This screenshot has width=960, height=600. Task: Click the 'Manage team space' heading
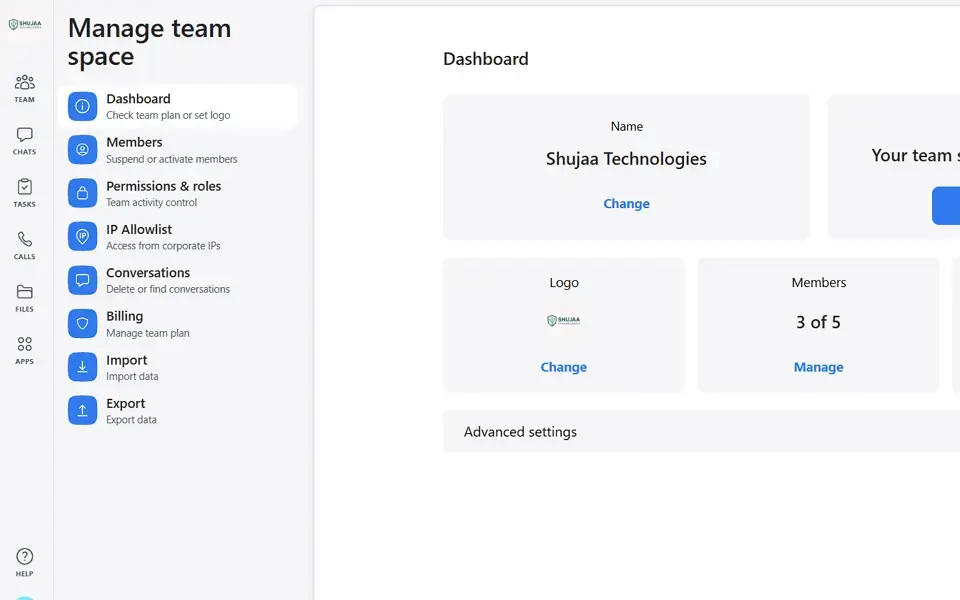(149, 42)
